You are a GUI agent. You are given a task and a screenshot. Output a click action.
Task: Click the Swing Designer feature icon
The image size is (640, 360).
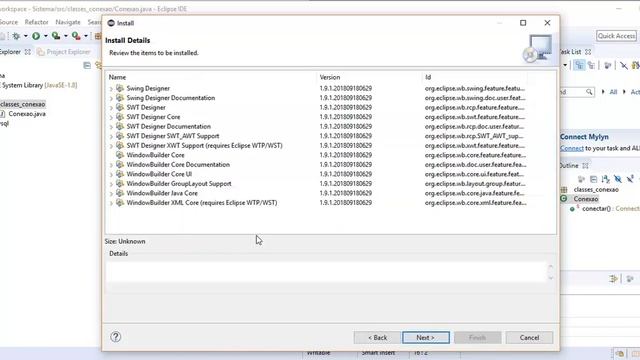click(x=120, y=88)
